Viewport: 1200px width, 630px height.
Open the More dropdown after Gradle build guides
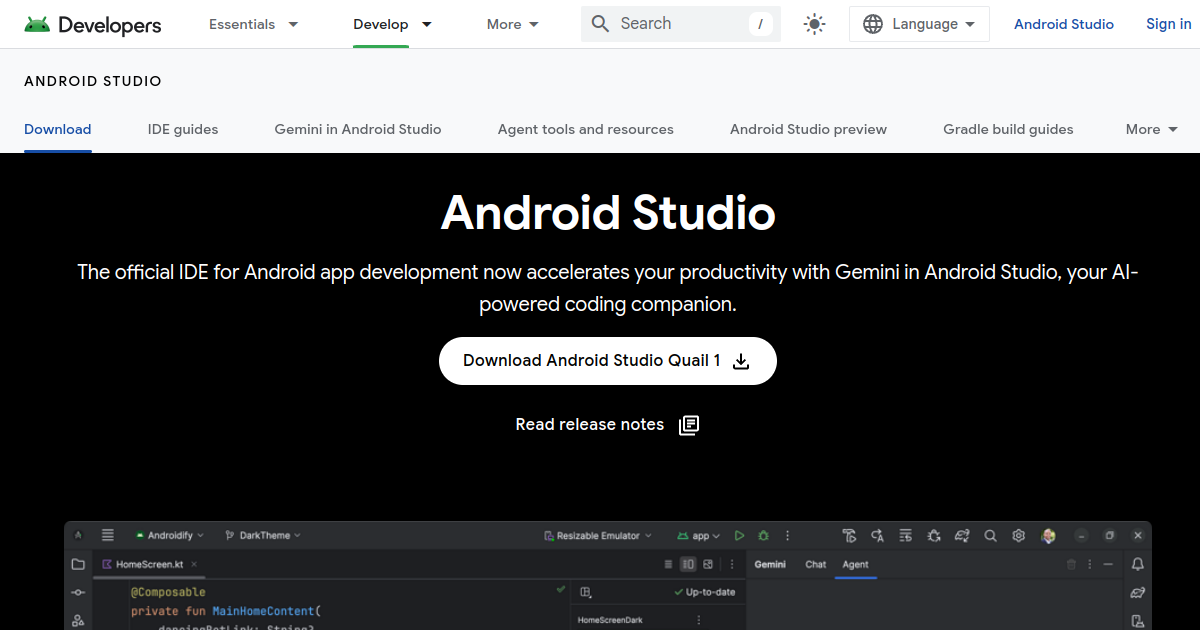[x=1152, y=129]
